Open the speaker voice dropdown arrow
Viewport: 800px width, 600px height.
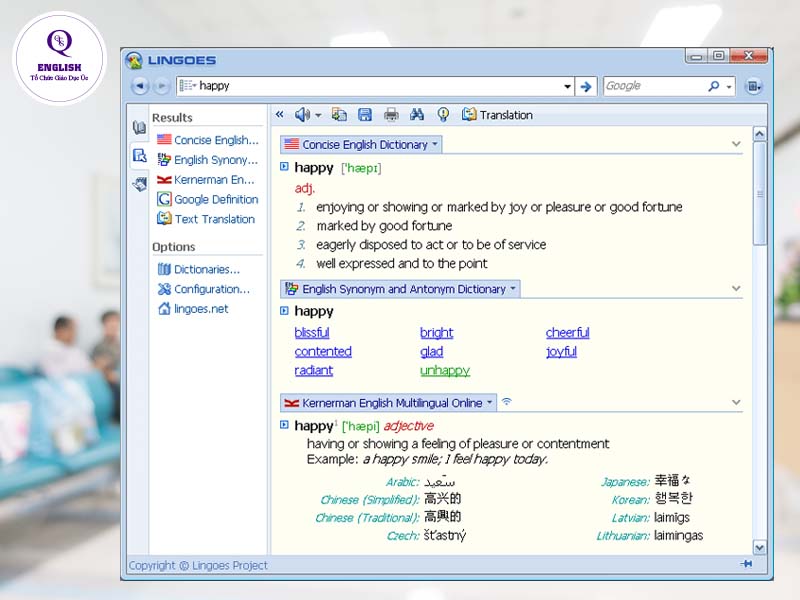click(318, 115)
